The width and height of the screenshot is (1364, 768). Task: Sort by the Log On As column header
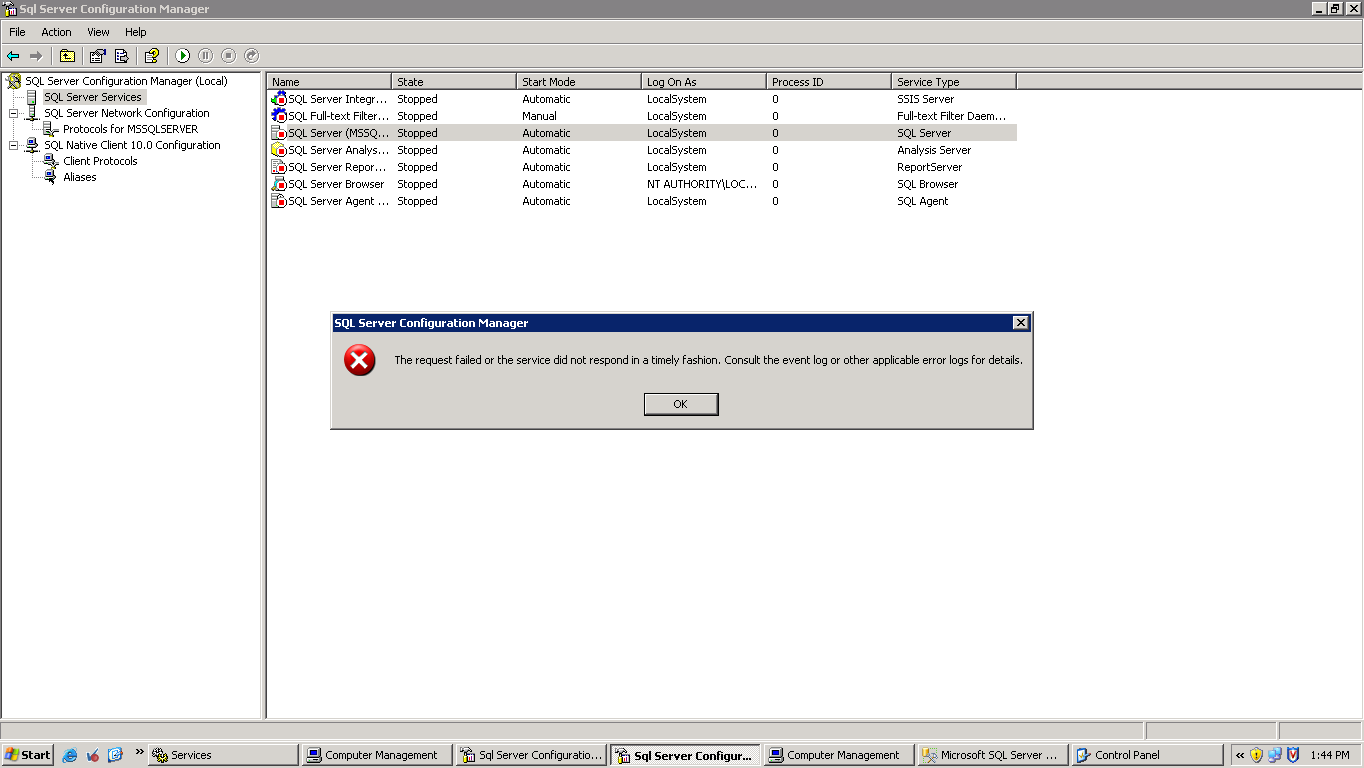pyautogui.click(x=704, y=82)
